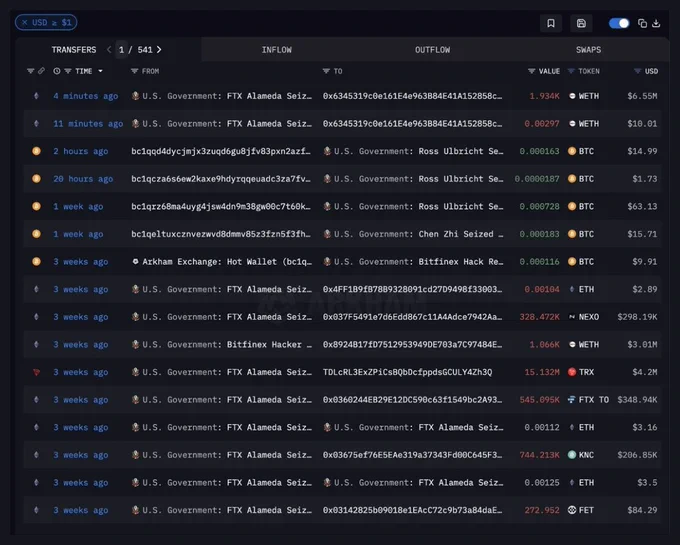The height and width of the screenshot is (545, 680).
Task: Click the Ethereum chain icon on 4 minutes ago row
Action: 36,96
